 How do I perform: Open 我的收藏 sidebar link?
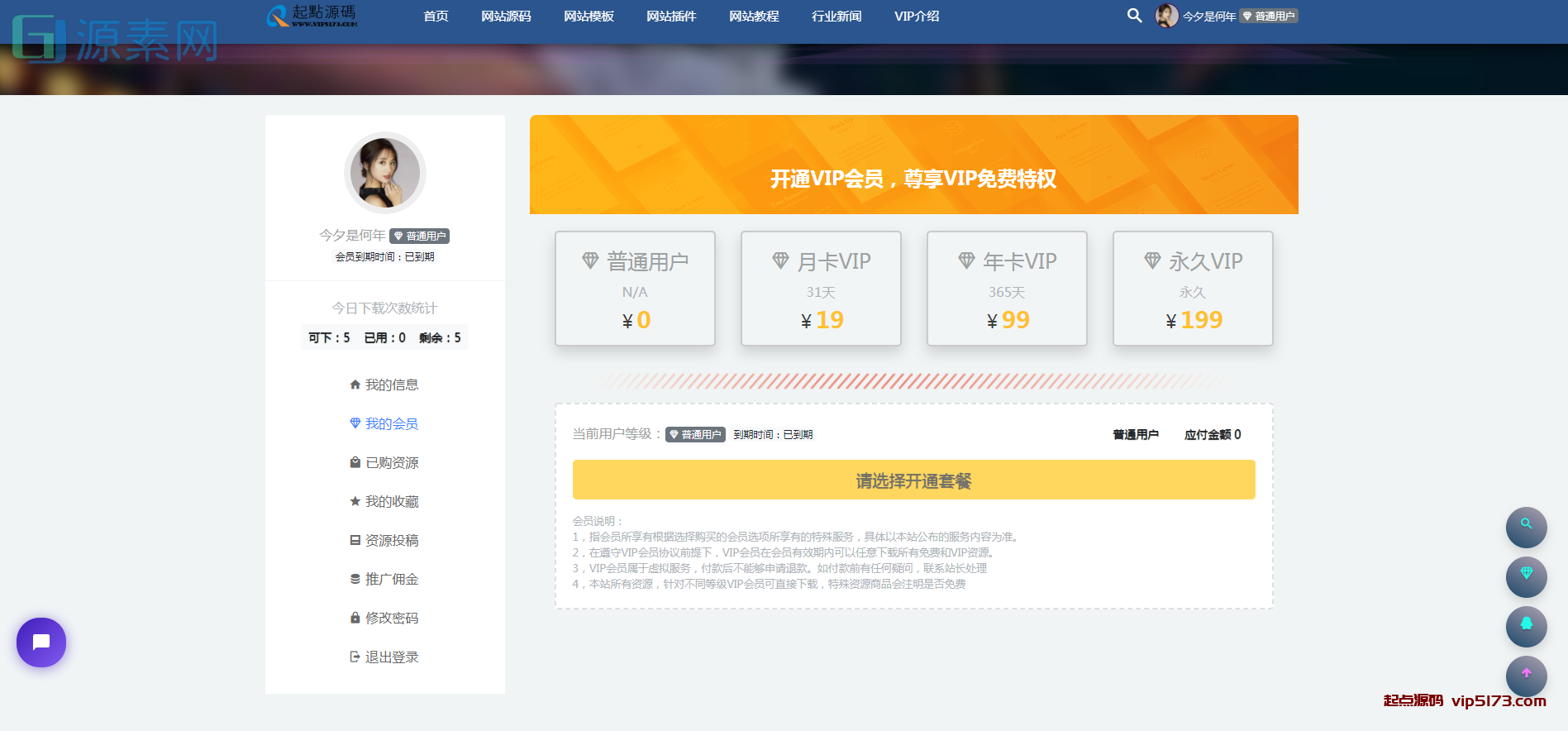click(x=392, y=501)
